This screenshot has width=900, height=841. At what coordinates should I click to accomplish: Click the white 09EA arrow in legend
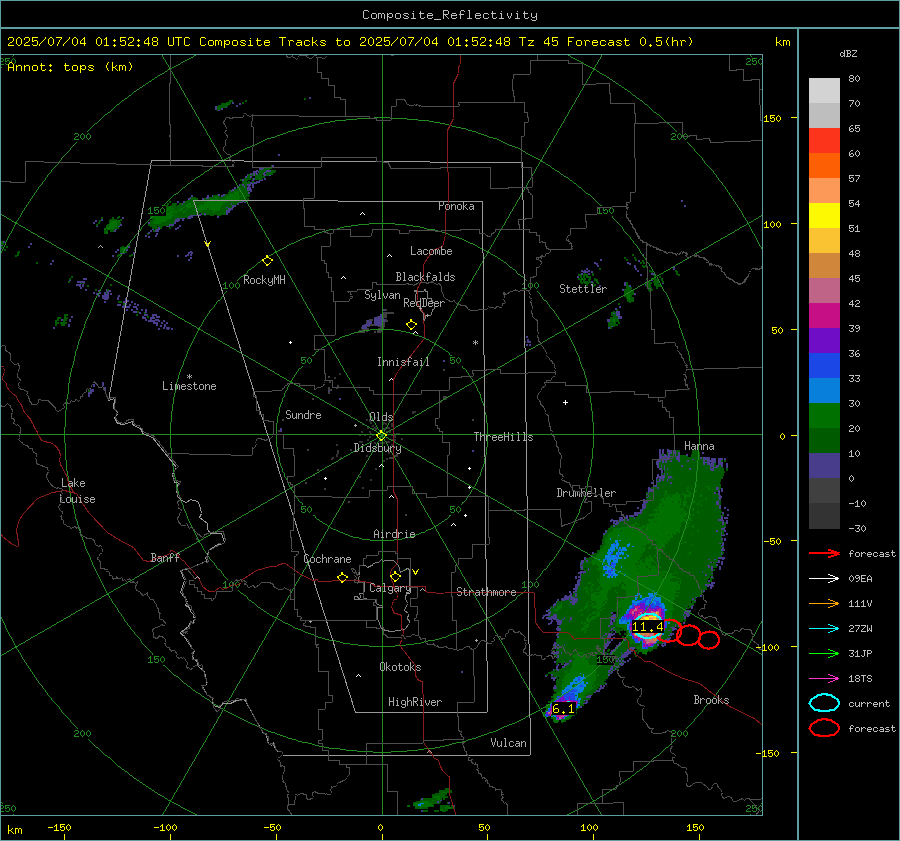click(824, 579)
